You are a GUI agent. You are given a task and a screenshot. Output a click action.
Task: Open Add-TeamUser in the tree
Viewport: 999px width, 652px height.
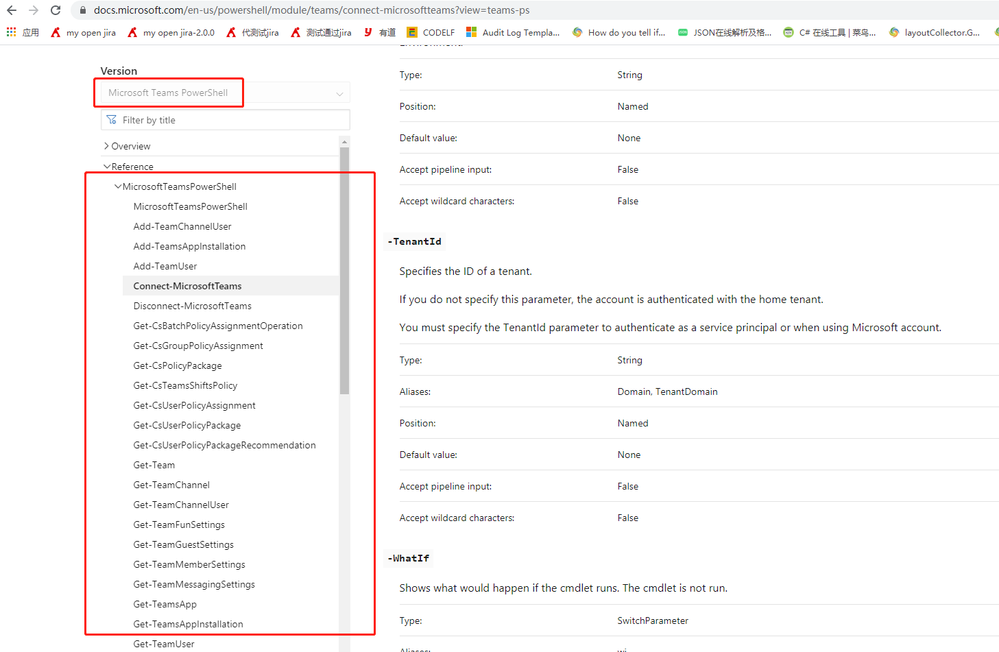tap(165, 266)
